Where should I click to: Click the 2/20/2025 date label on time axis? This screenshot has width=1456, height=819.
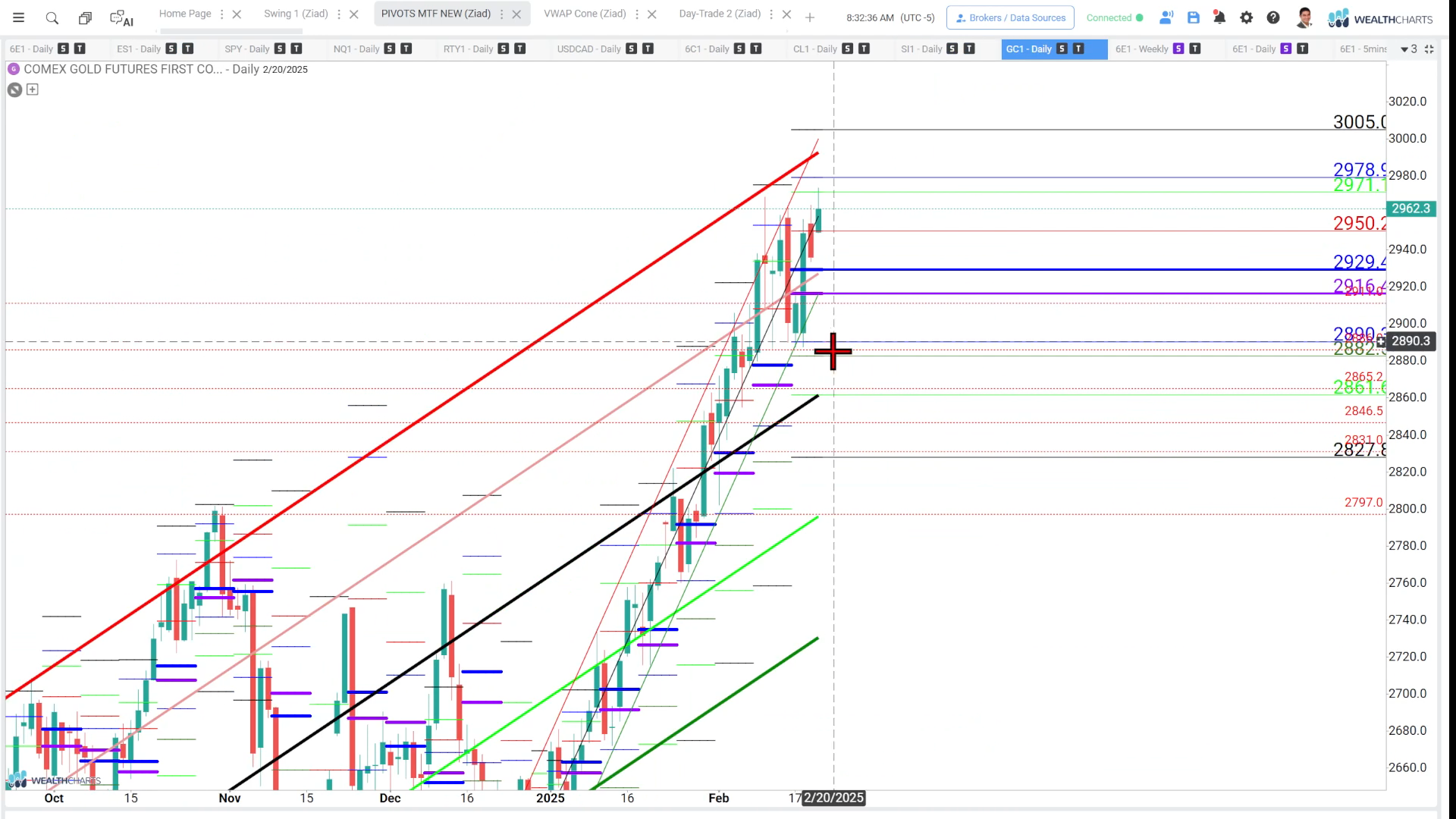pyautogui.click(x=834, y=798)
